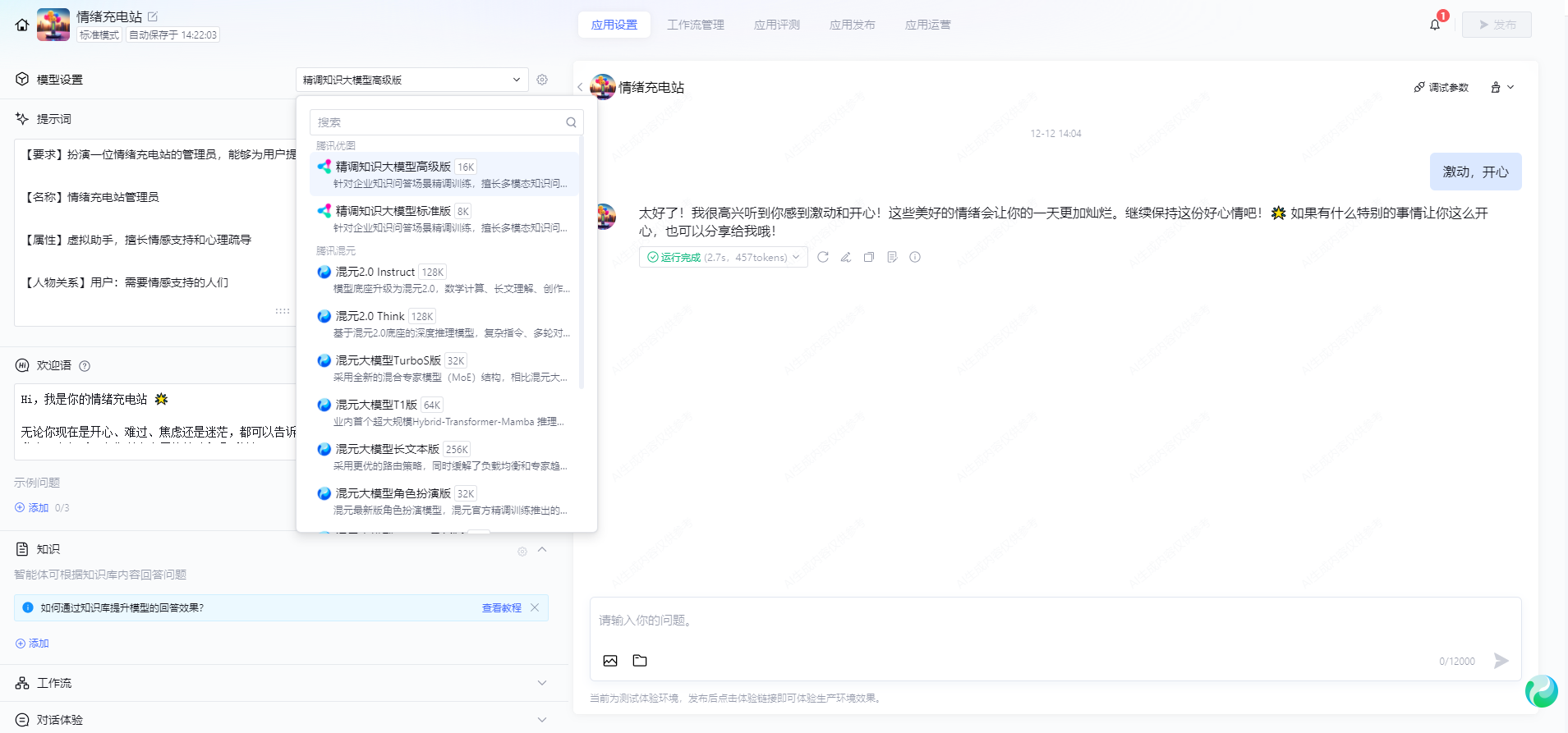Regenerate the assistant reply
The width and height of the screenshot is (1568, 733).
click(x=823, y=257)
